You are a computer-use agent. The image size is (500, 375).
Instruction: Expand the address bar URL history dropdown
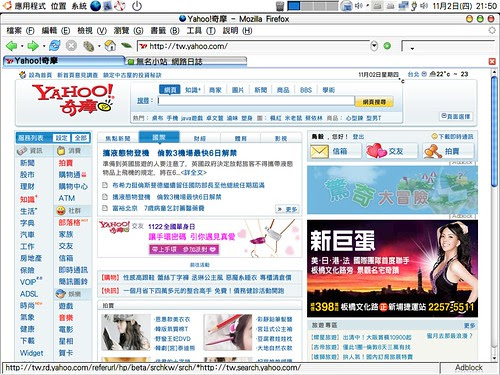(374, 46)
